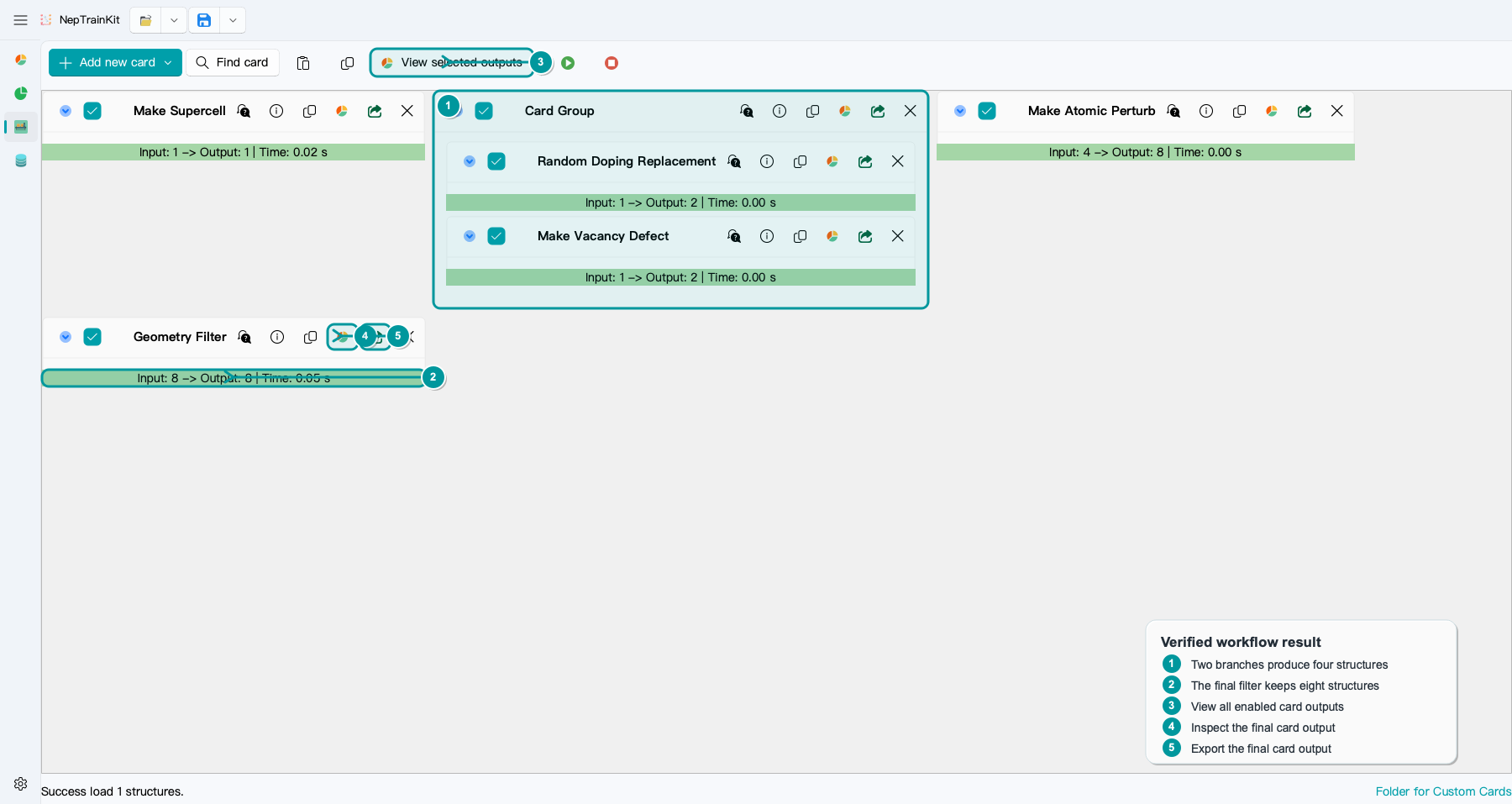Screen dimensions: 1512x804
Task: Disable the Geometry Filter checkbox
Action: 92,337
